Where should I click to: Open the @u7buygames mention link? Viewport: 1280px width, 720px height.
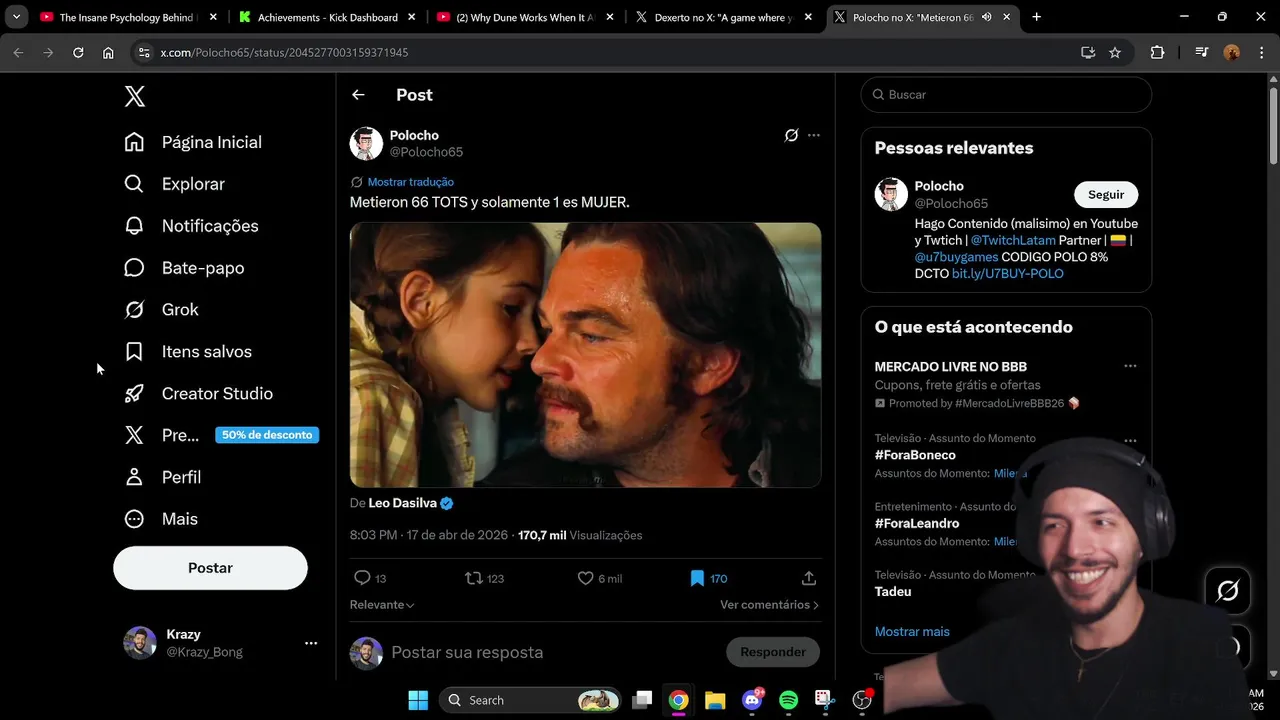pos(956,257)
